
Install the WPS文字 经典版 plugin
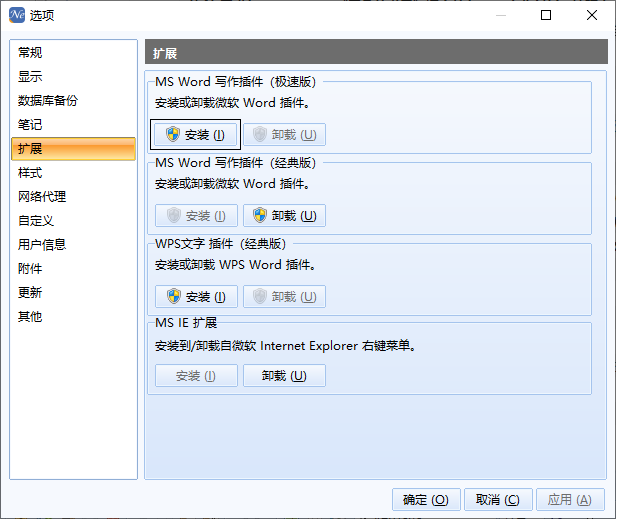click(196, 296)
